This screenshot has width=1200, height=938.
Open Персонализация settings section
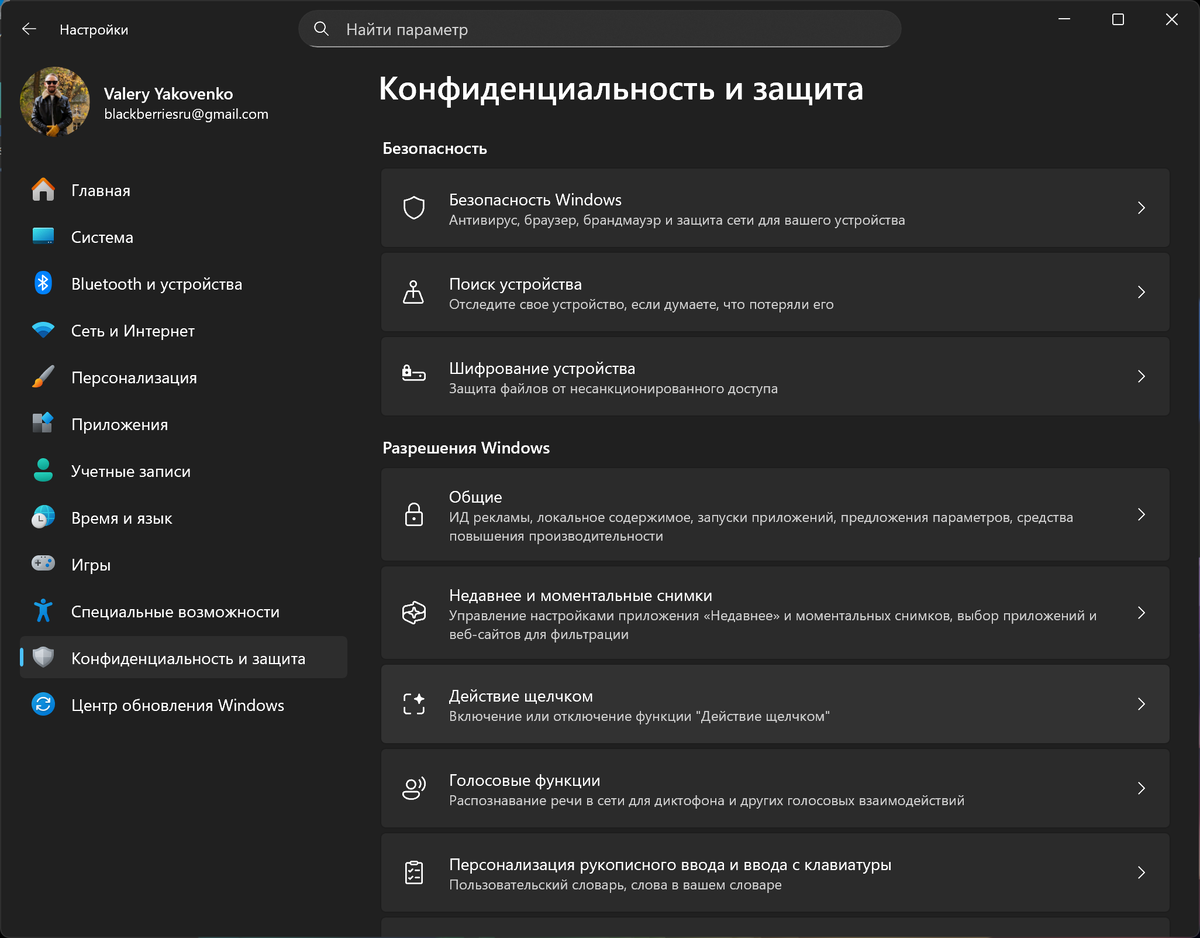click(184, 377)
